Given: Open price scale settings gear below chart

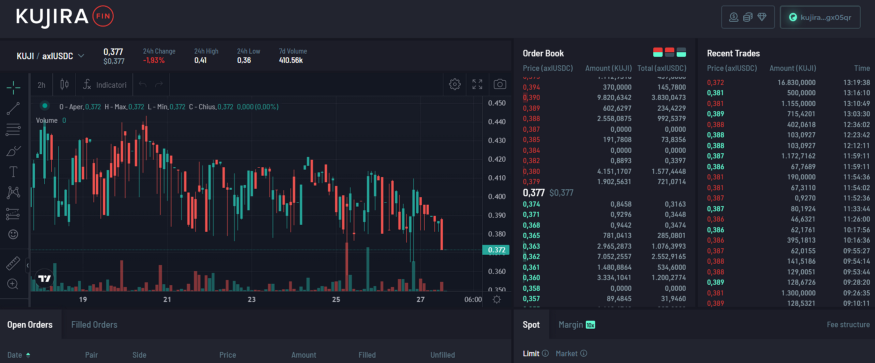Looking at the screenshot, I should coord(497,299).
